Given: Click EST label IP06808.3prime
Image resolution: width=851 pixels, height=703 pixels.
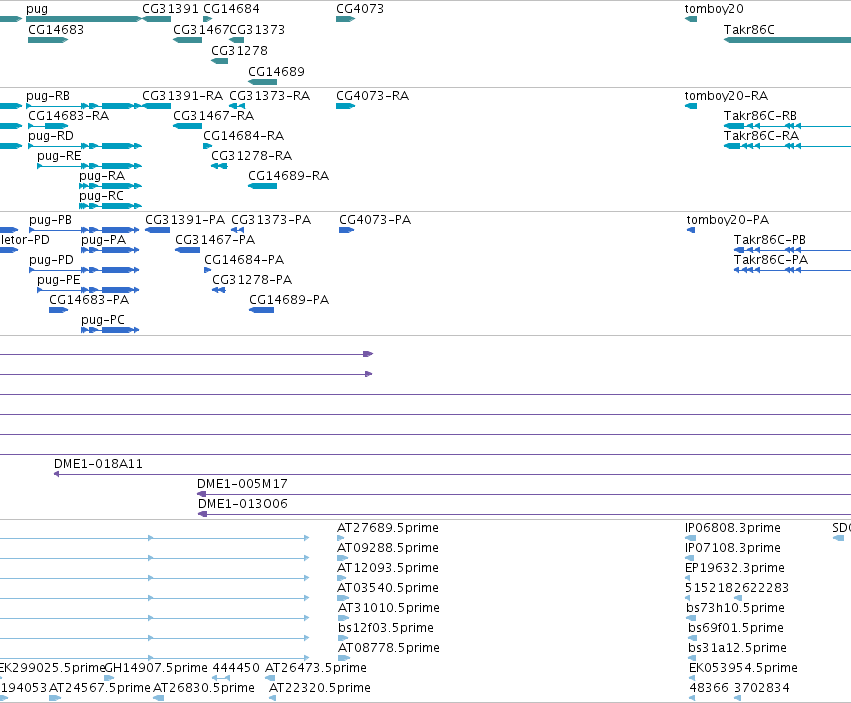Looking at the screenshot, I should click(733, 528).
